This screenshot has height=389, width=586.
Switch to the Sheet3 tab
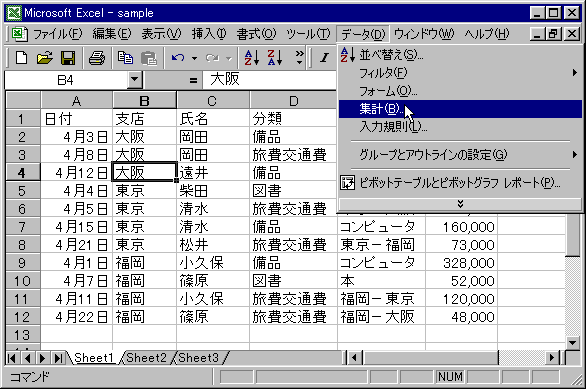pyautogui.click(x=198, y=358)
